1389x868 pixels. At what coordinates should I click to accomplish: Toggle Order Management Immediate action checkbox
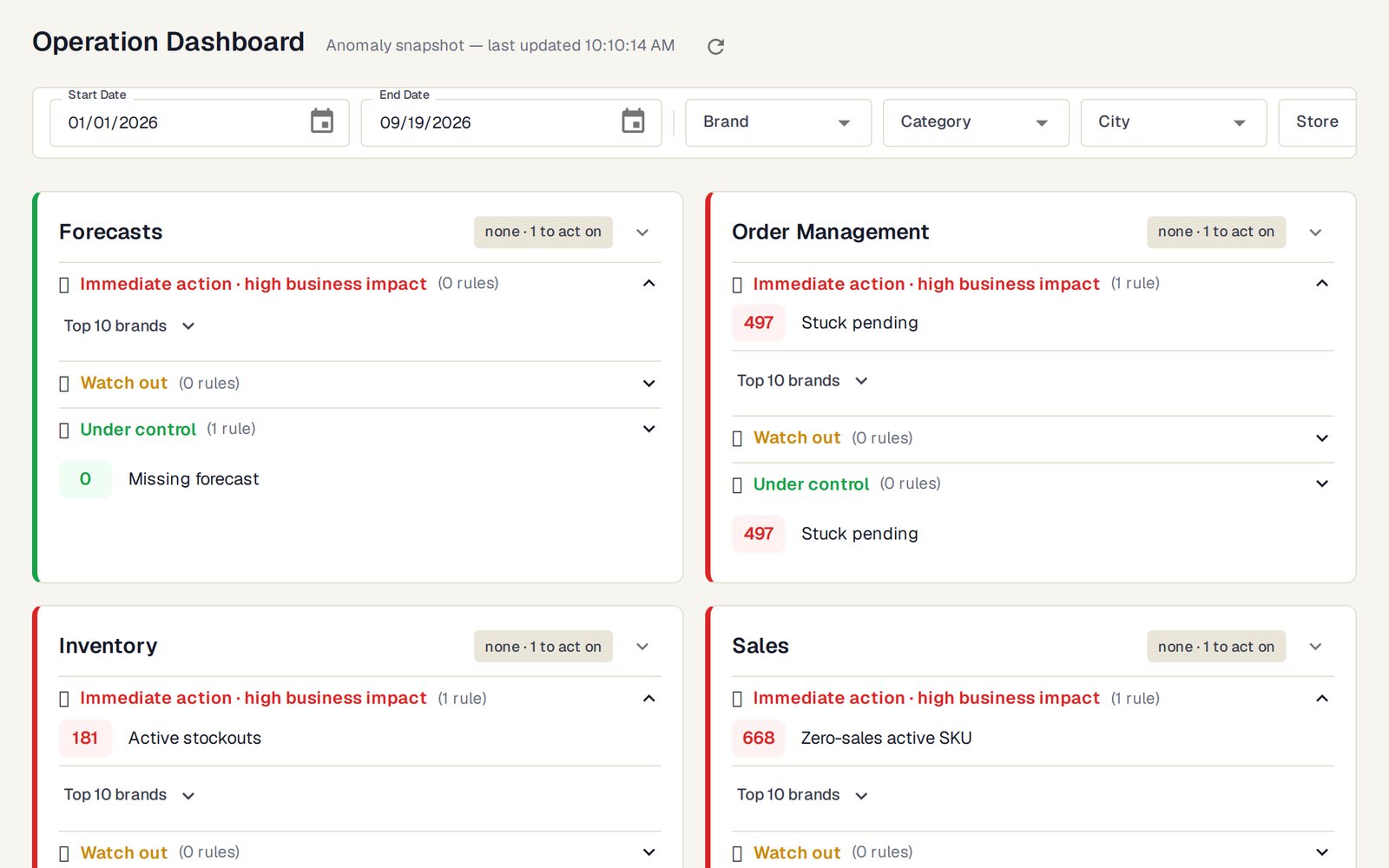tap(737, 285)
